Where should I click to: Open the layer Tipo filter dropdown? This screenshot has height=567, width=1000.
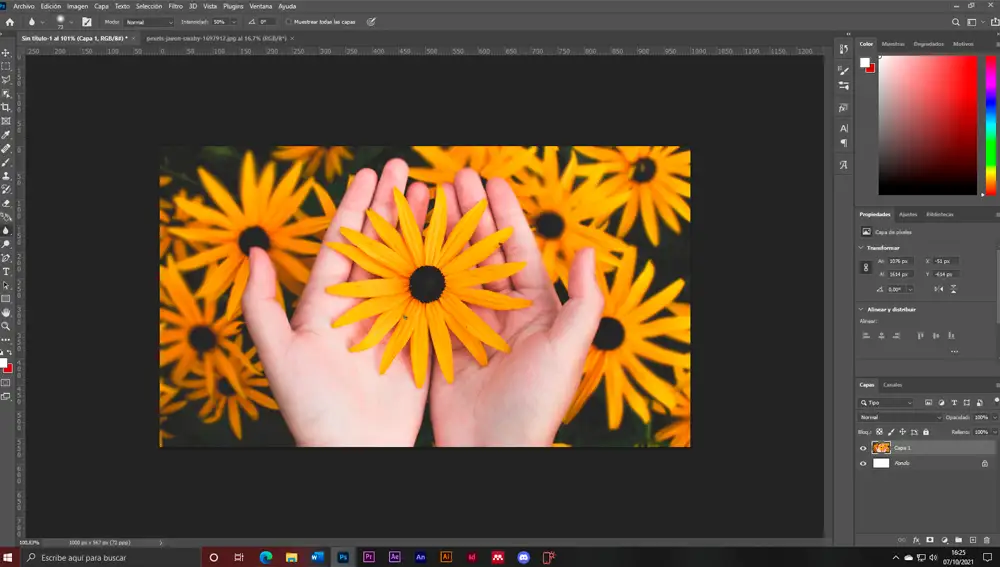[x=886, y=402]
